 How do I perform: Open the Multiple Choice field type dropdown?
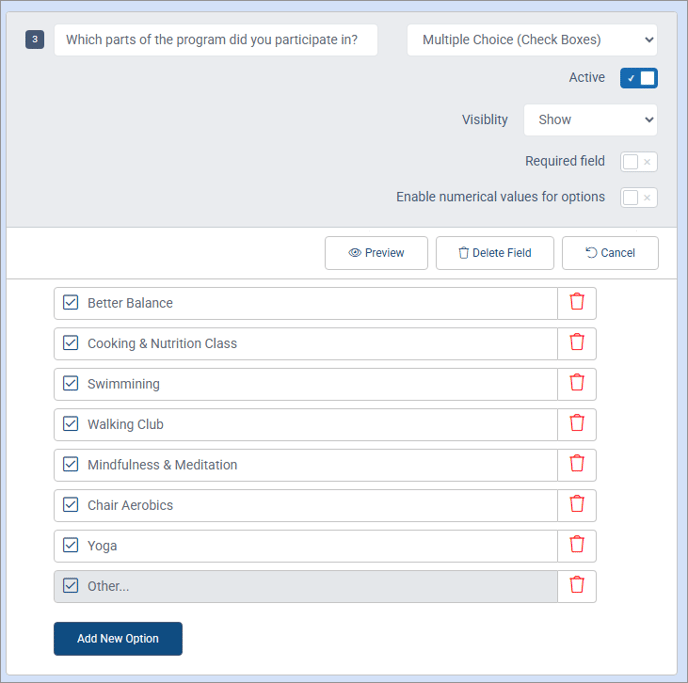pyautogui.click(x=532, y=40)
